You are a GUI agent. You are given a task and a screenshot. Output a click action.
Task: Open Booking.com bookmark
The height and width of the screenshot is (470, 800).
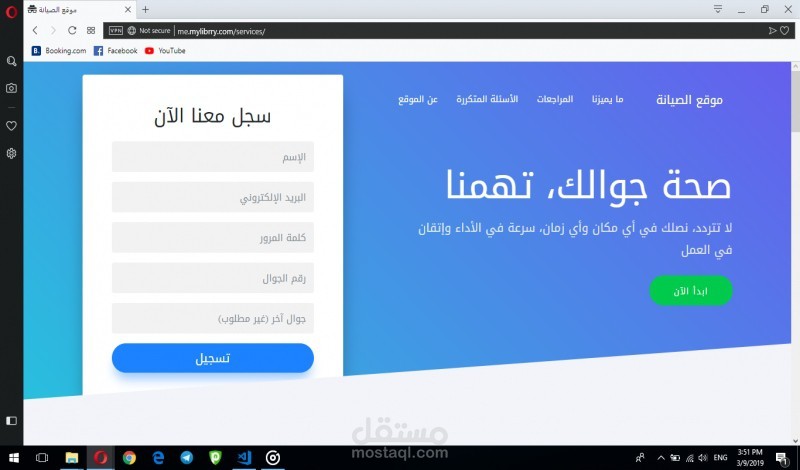point(59,51)
